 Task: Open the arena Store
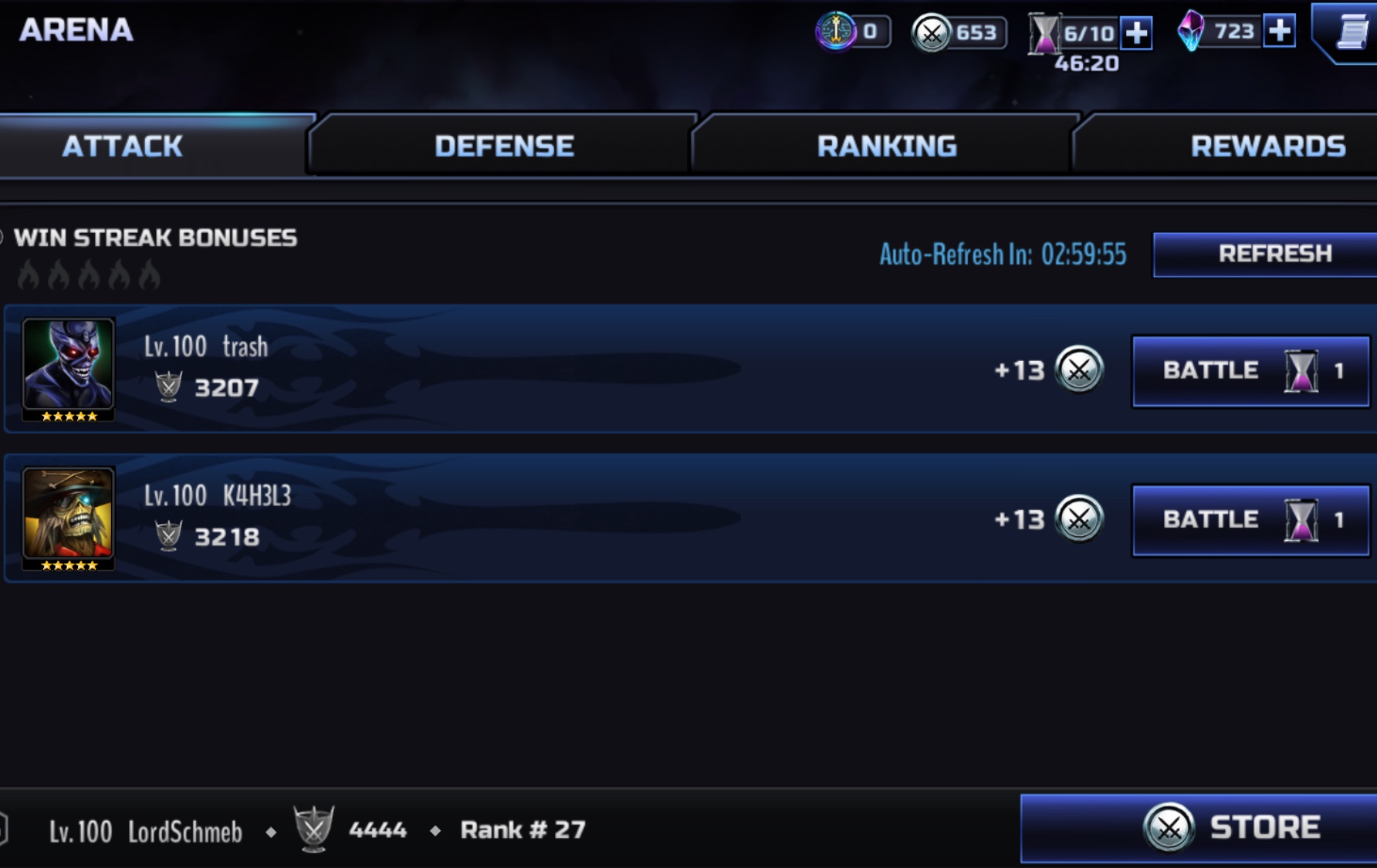coord(1199,828)
